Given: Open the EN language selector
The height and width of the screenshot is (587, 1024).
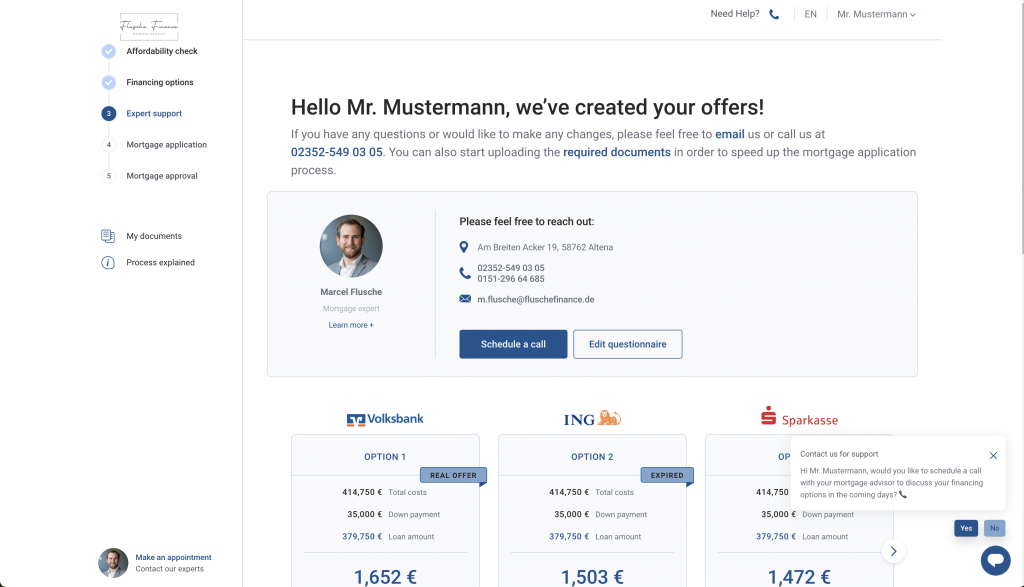Looking at the screenshot, I should point(809,14).
